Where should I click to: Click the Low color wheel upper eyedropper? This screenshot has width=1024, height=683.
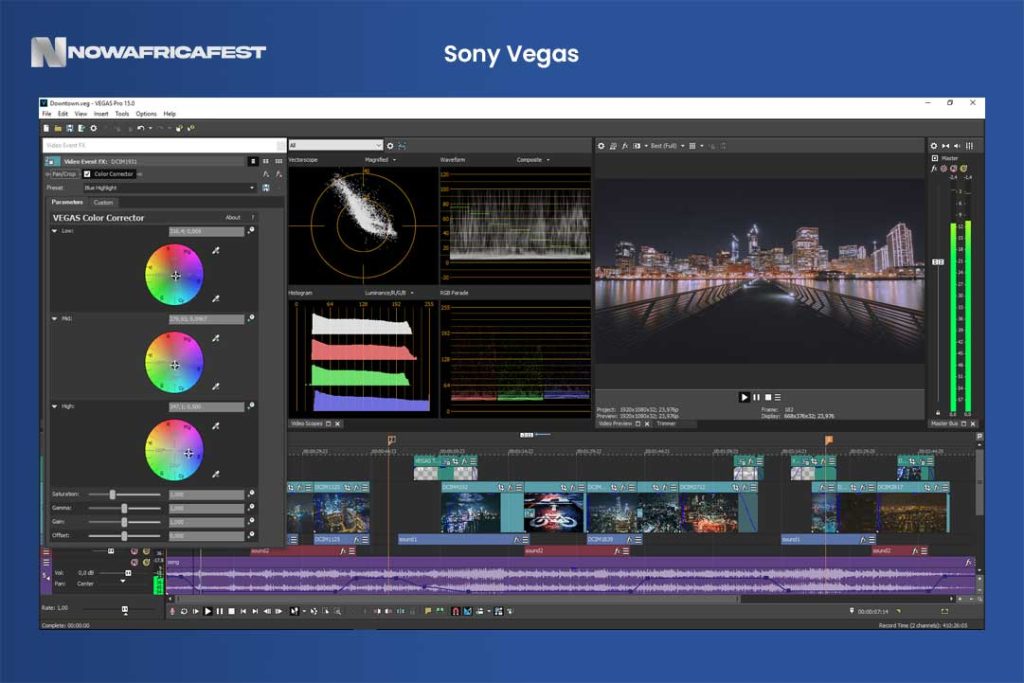(x=216, y=250)
